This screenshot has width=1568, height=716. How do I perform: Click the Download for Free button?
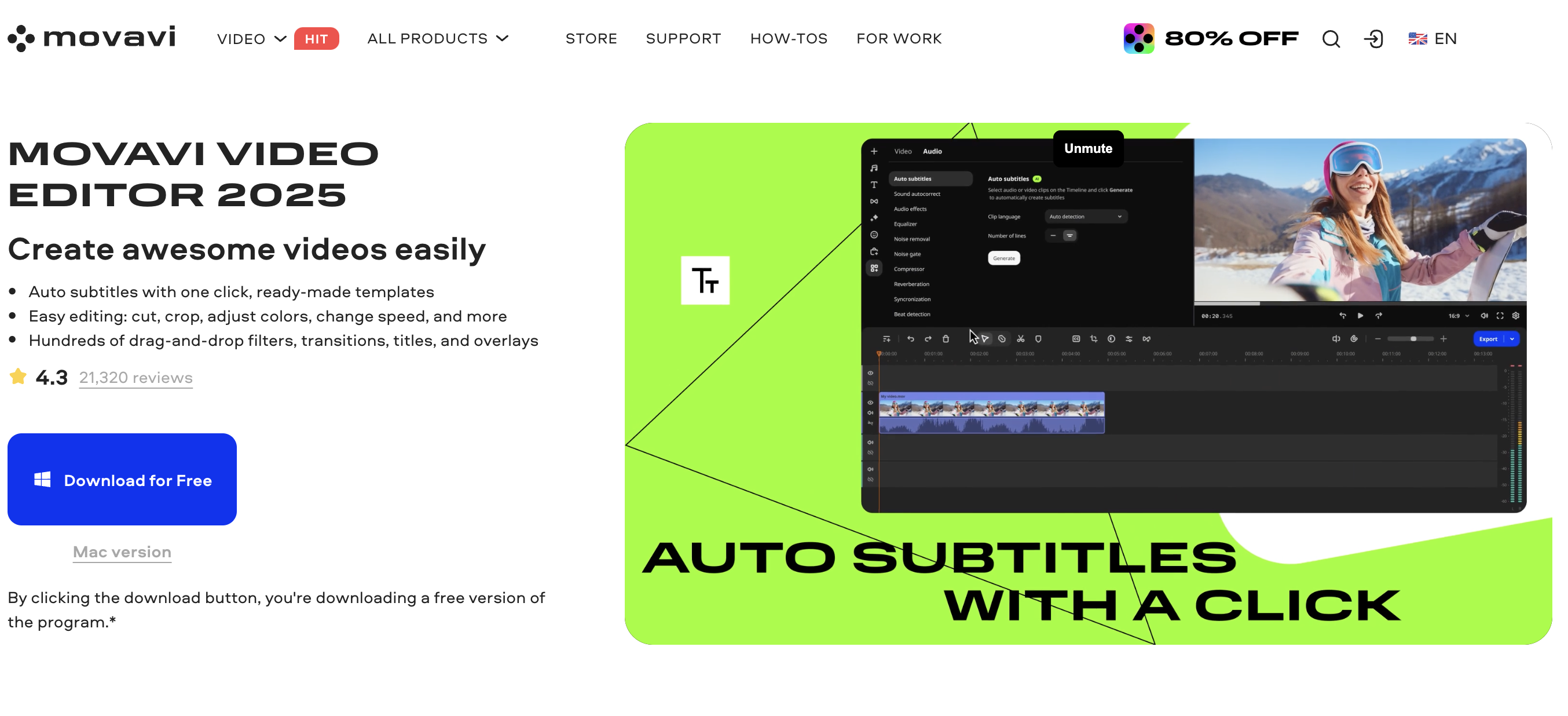[122, 480]
